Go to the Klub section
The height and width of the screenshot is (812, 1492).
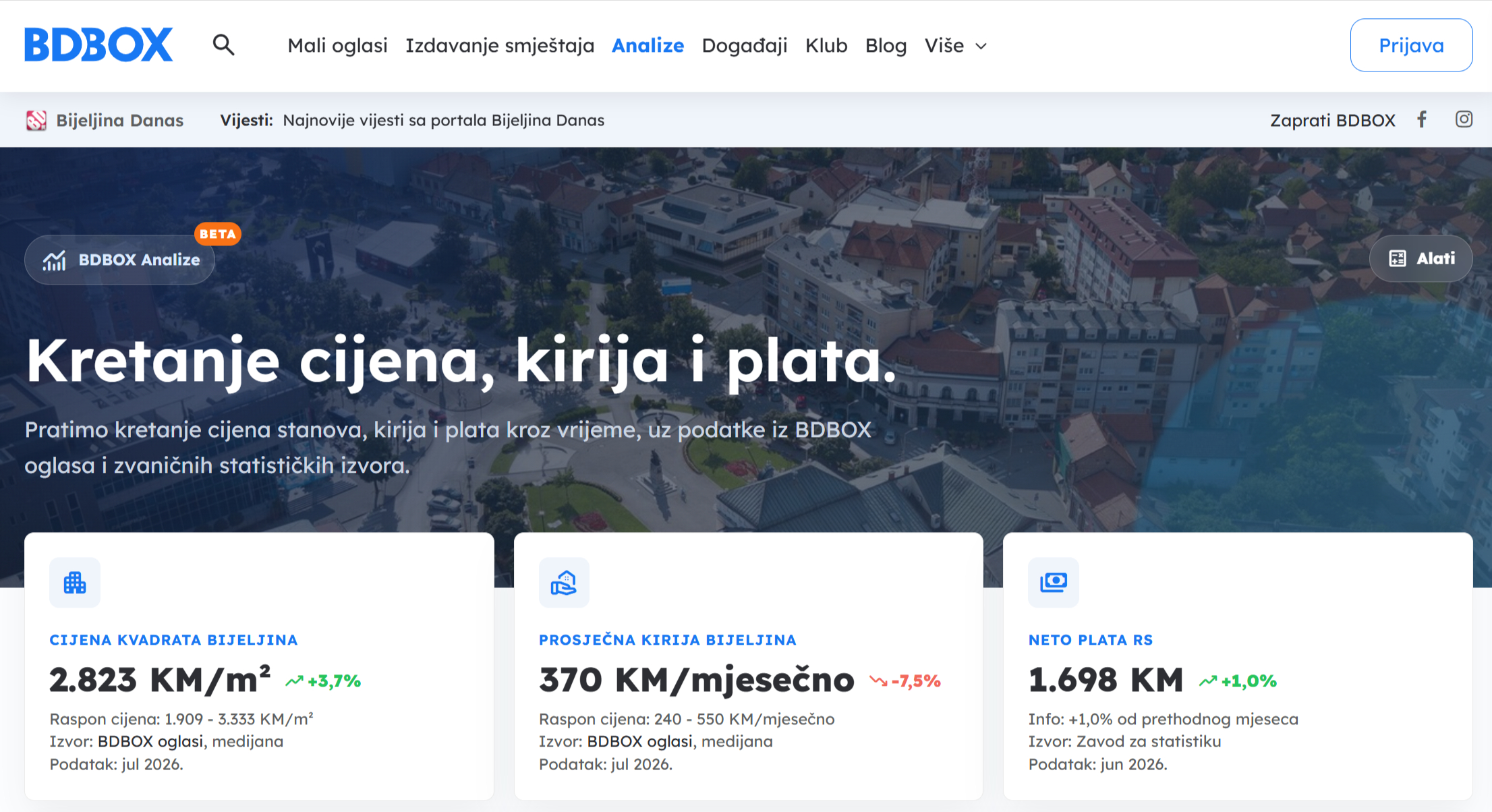826,46
